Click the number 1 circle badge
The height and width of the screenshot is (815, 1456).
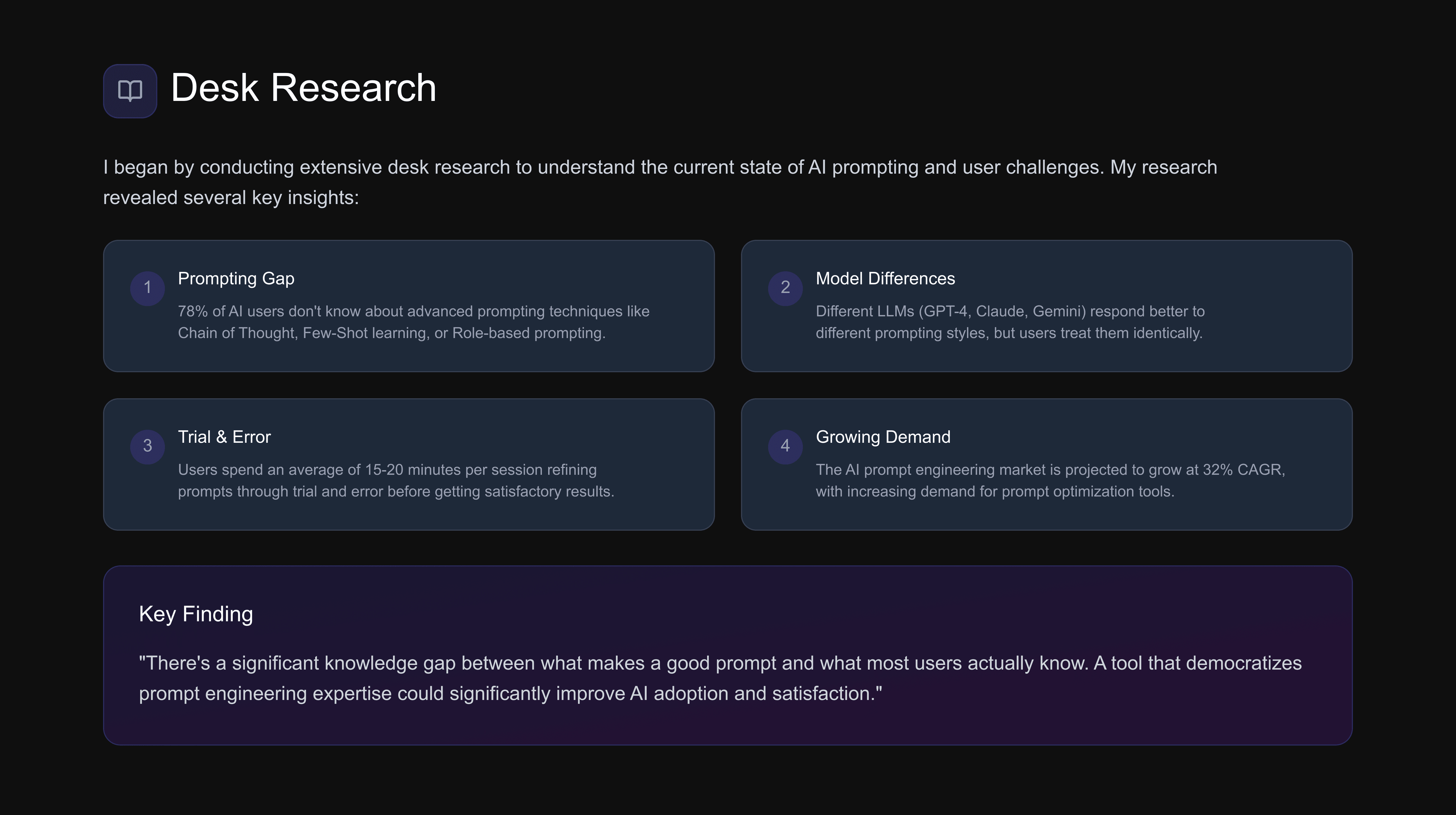pyautogui.click(x=148, y=288)
